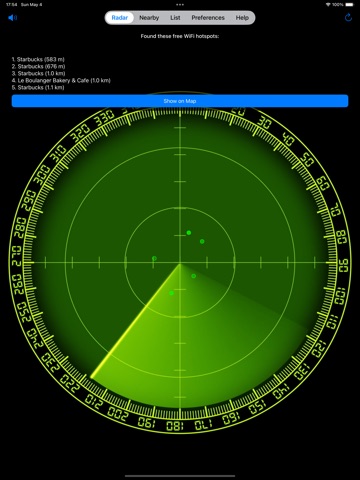Open the Nearby tab
The width and height of the screenshot is (360, 480).
point(149,18)
